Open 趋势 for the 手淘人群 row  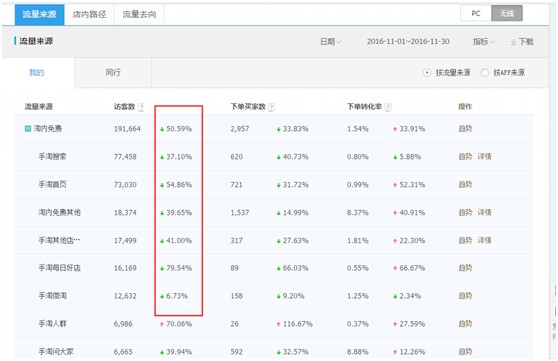pyautogui.click(x=465, y=324)
